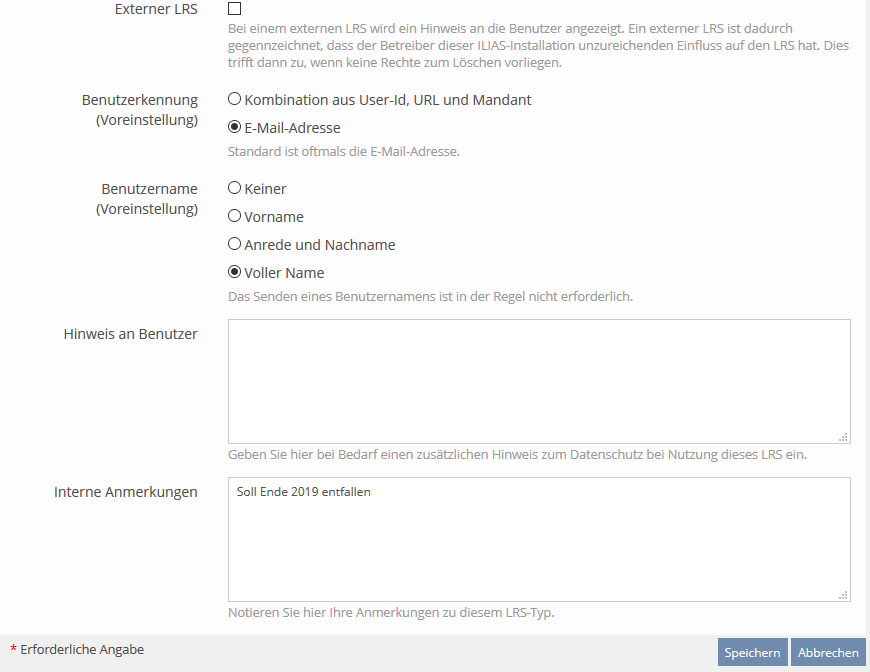This screenshot has width=870, height=672.
Task: Pick the Vorname radio button
Action: (235, 216)
